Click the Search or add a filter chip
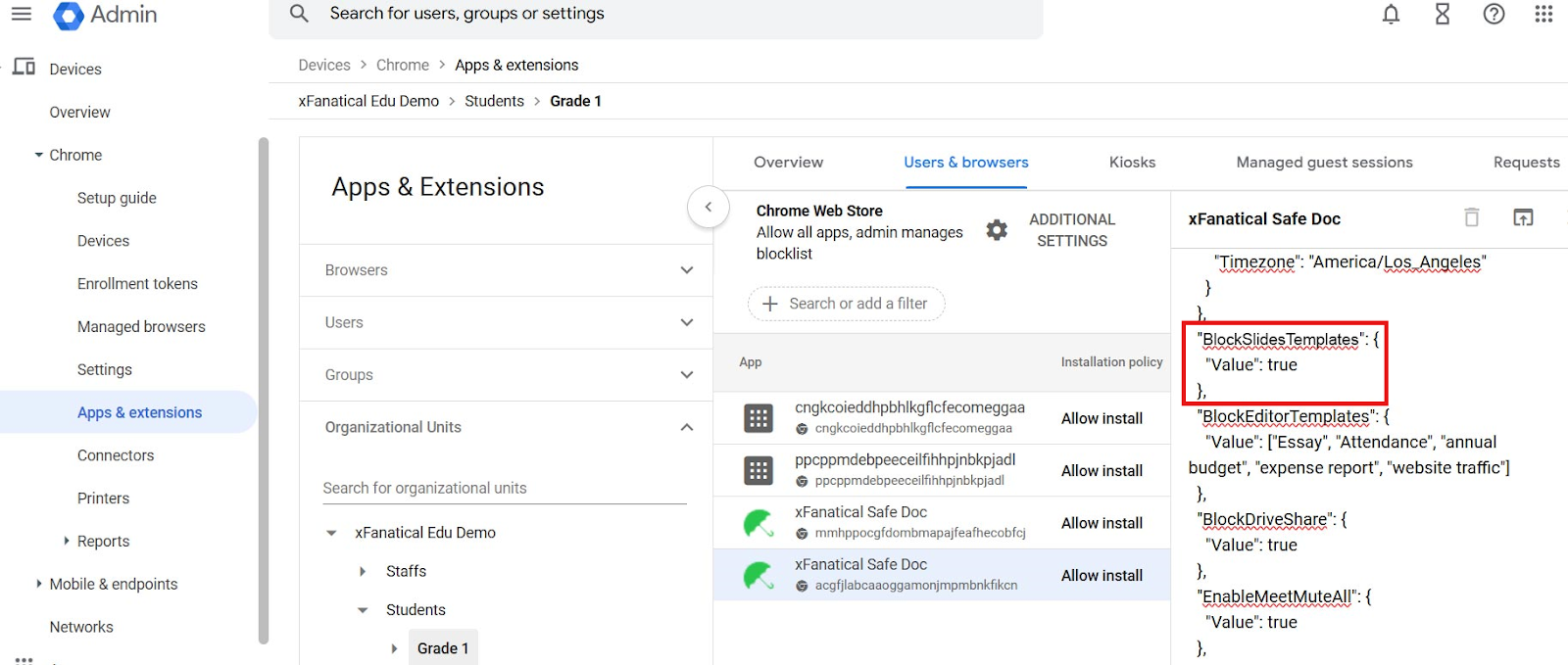 (847, 304)
